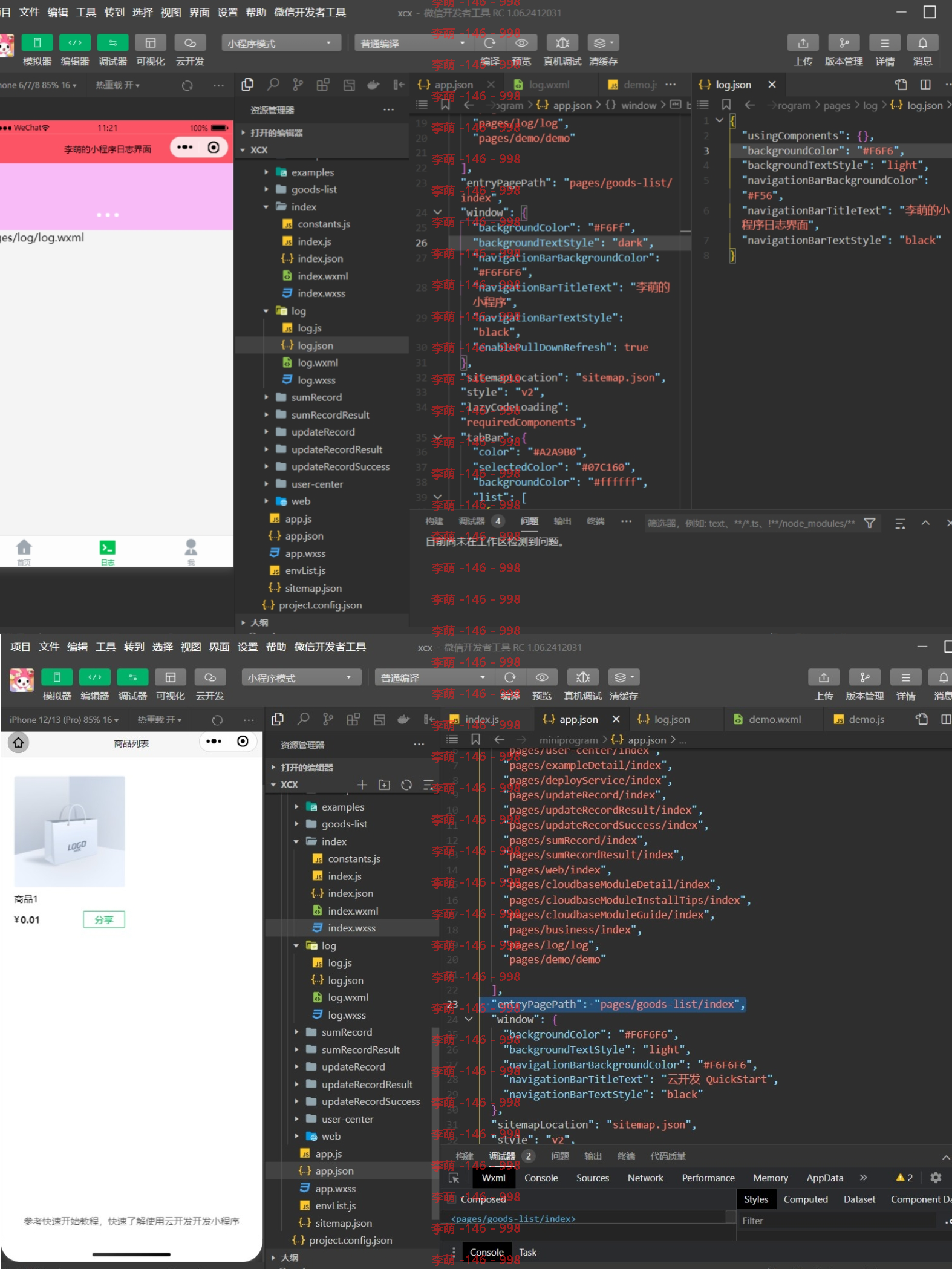Select index.wxss in bottom window tree
The height and width of the screenshot is (1269, 952).
[351, 928]
